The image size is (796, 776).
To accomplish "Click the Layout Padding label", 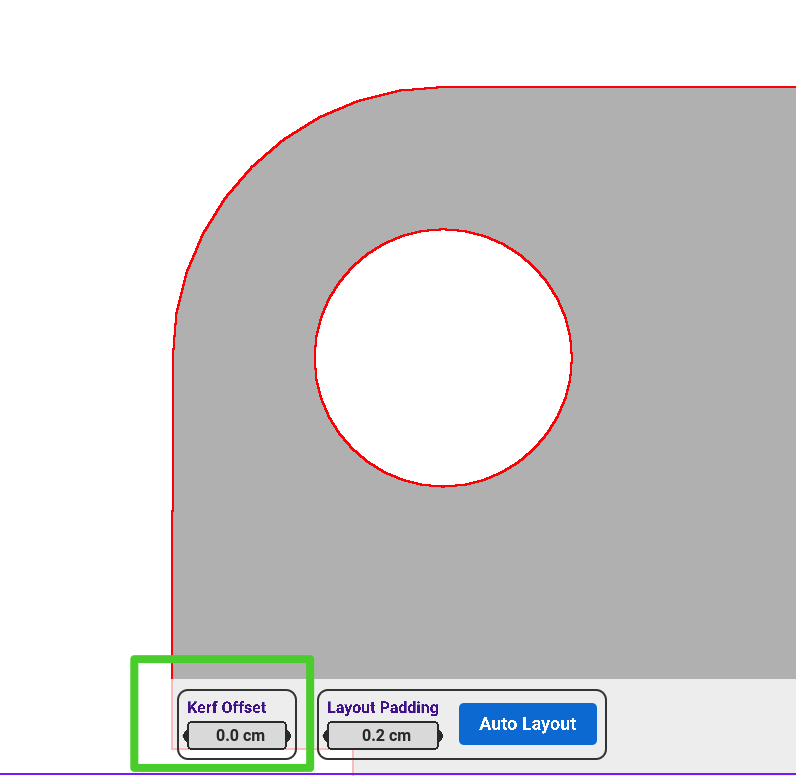I will (x=383, y=707).
